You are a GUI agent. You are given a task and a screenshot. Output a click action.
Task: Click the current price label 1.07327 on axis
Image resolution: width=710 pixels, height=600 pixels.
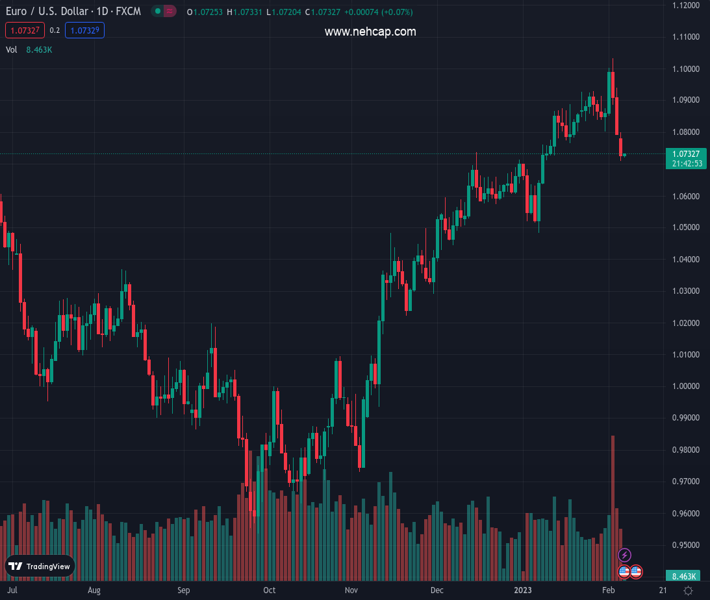click(x=686, y=154)
